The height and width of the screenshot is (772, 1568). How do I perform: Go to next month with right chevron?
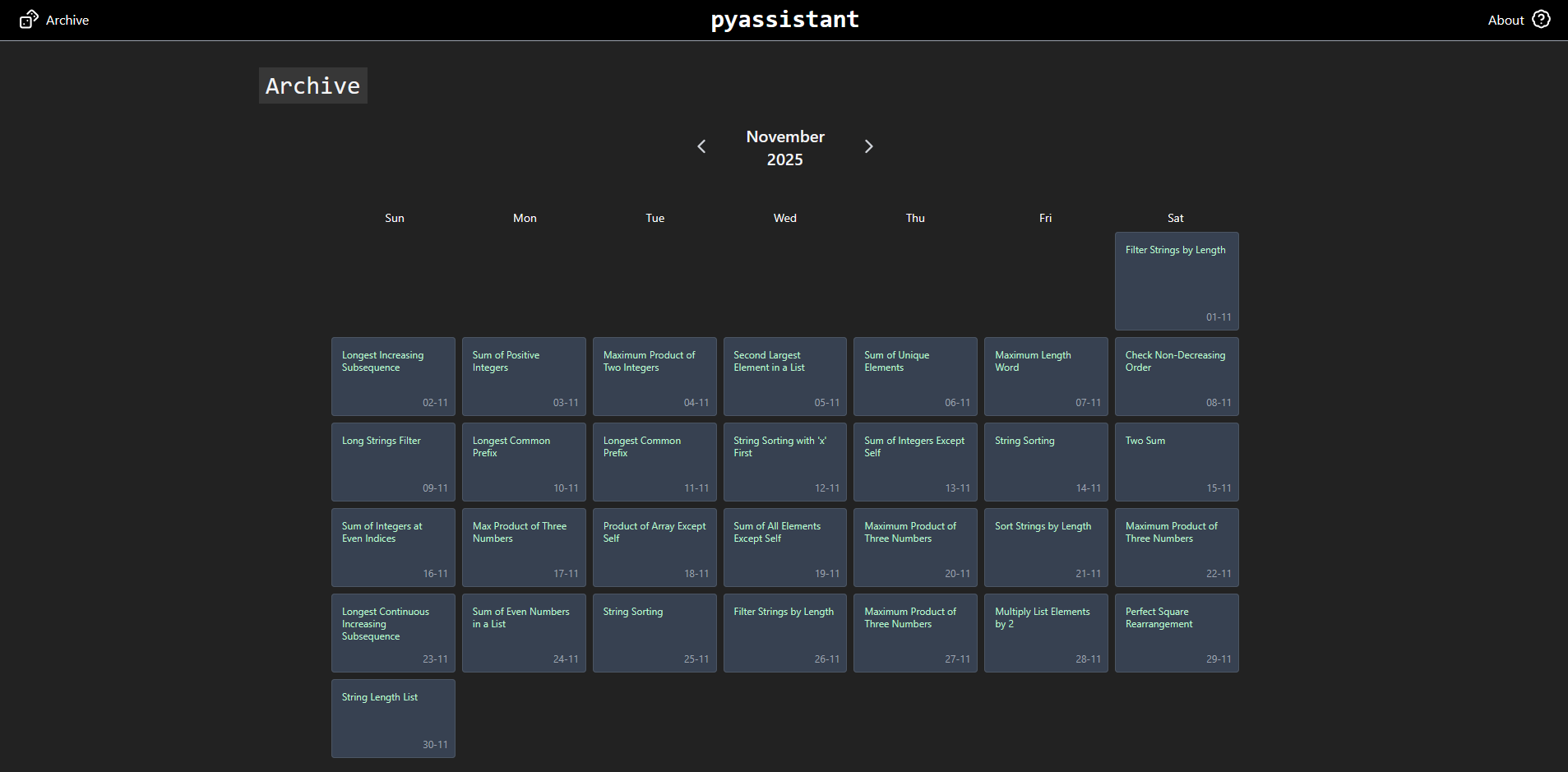tap(868, 146)
